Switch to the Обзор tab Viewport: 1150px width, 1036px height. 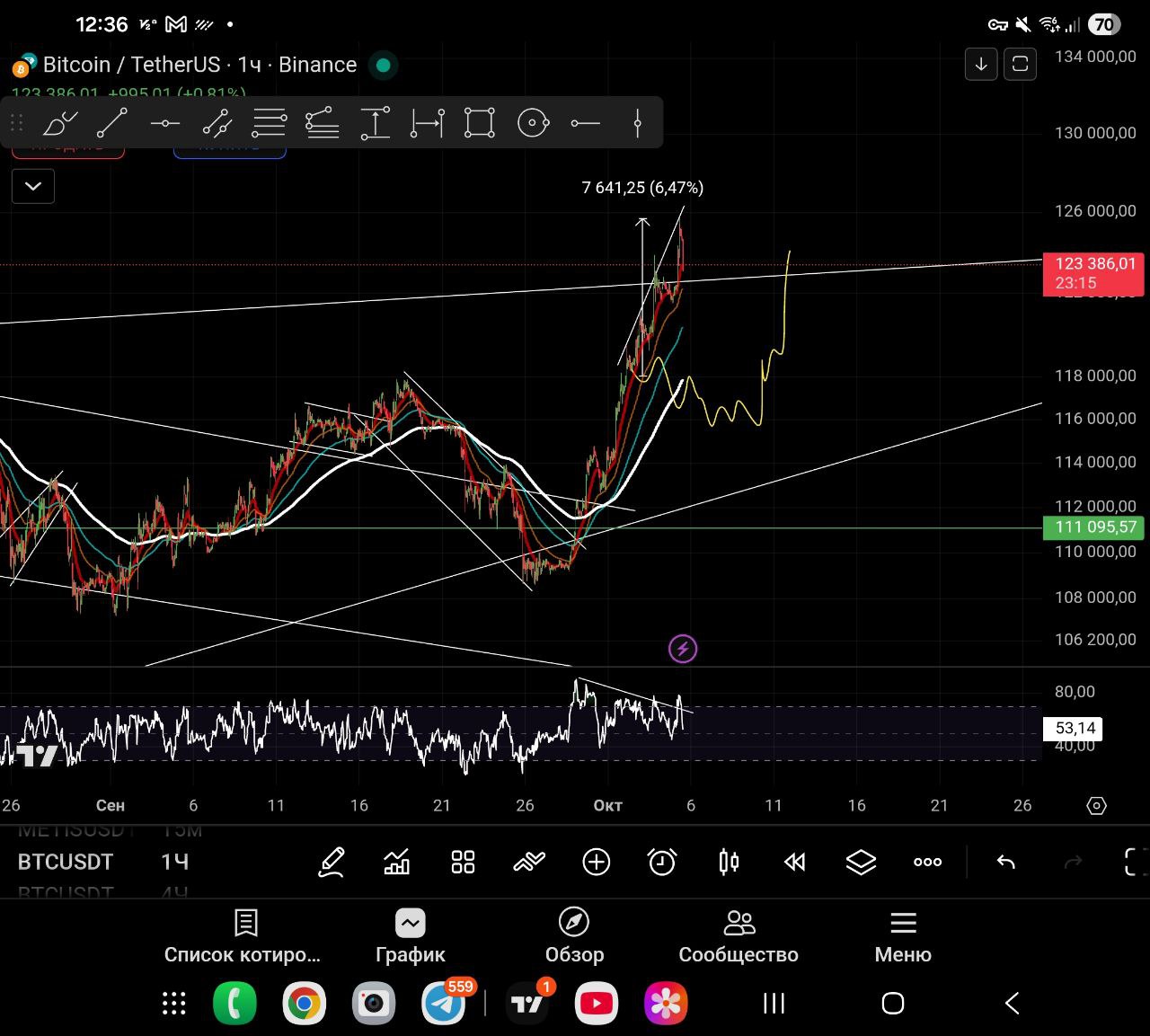click(574, 935)
